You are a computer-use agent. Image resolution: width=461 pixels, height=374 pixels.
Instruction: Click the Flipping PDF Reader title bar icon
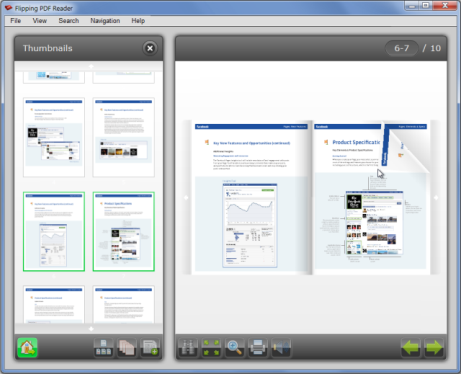click(x=8, y=8)
